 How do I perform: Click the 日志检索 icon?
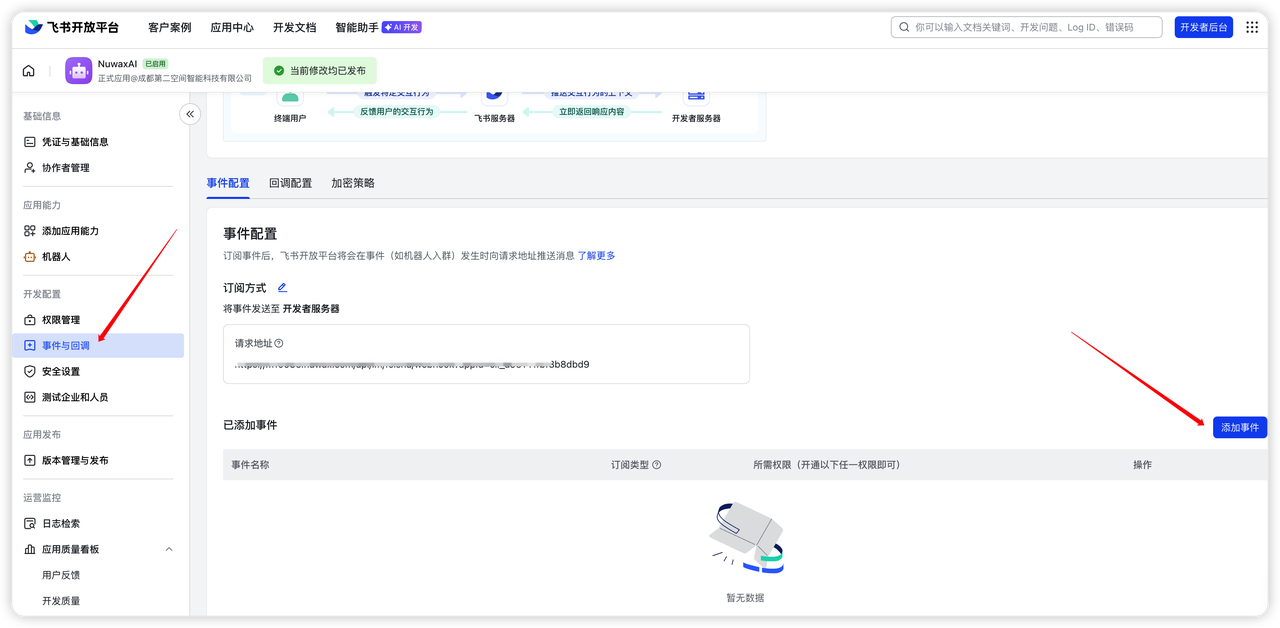pyautogui.click(x=30, y=523)
